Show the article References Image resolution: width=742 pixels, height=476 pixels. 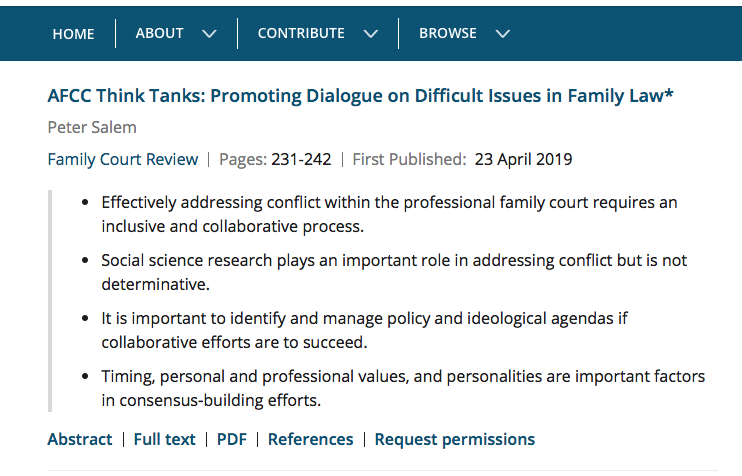coord(310,439)
